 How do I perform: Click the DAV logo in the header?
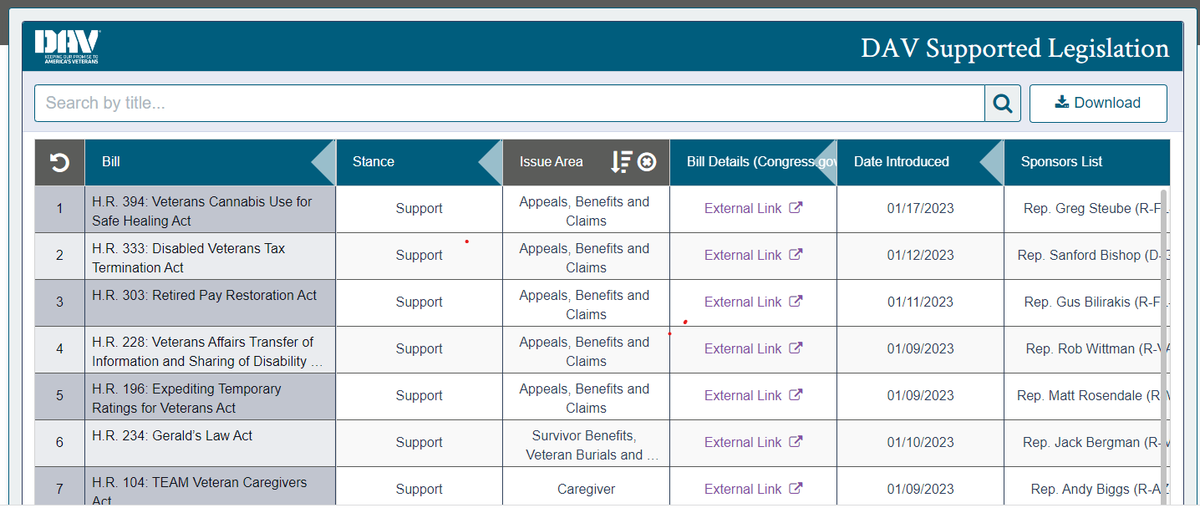tap(66, 46)
